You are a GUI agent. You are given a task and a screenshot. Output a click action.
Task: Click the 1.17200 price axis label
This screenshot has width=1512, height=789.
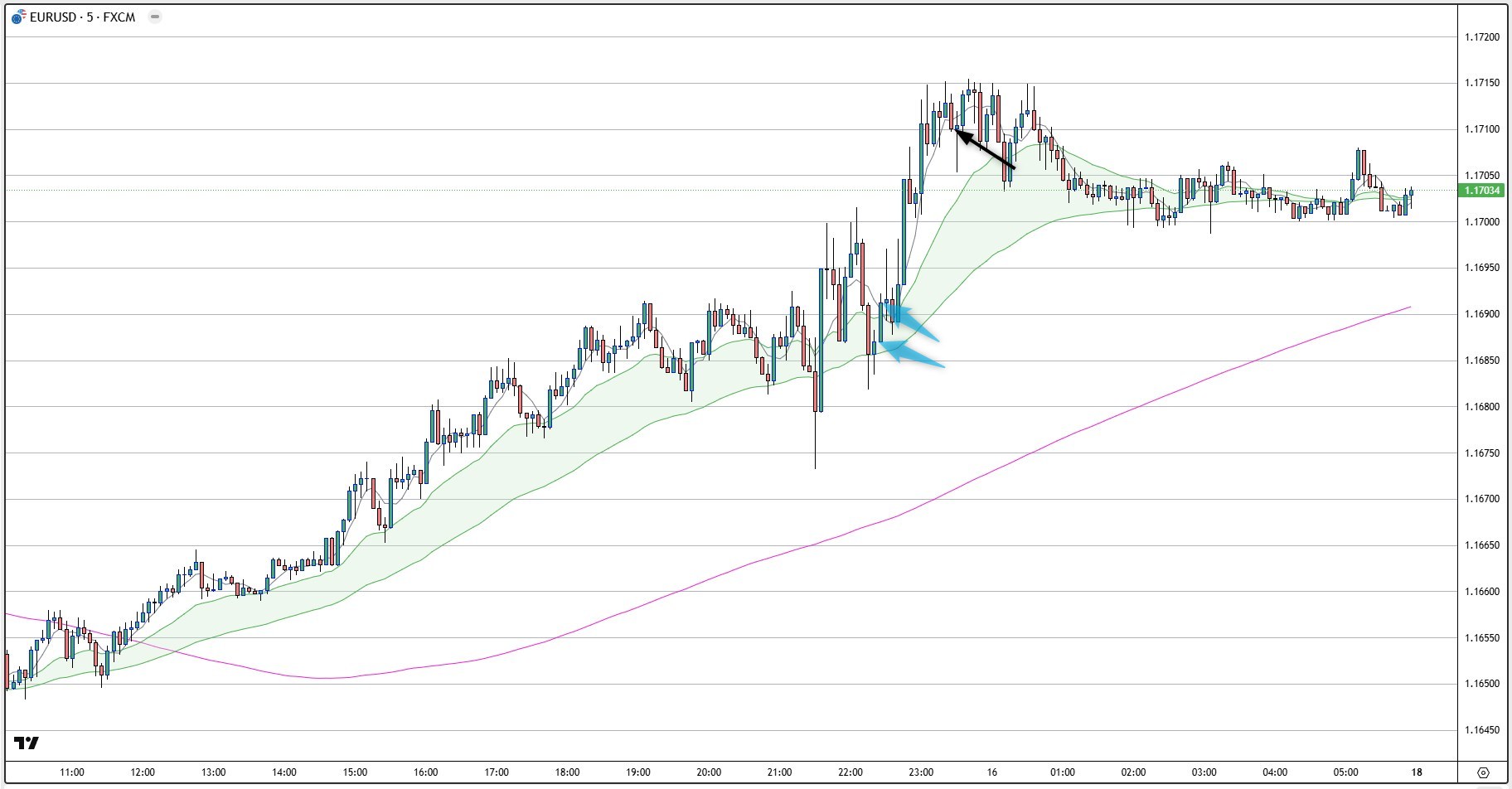click(x=1482, y=37)
